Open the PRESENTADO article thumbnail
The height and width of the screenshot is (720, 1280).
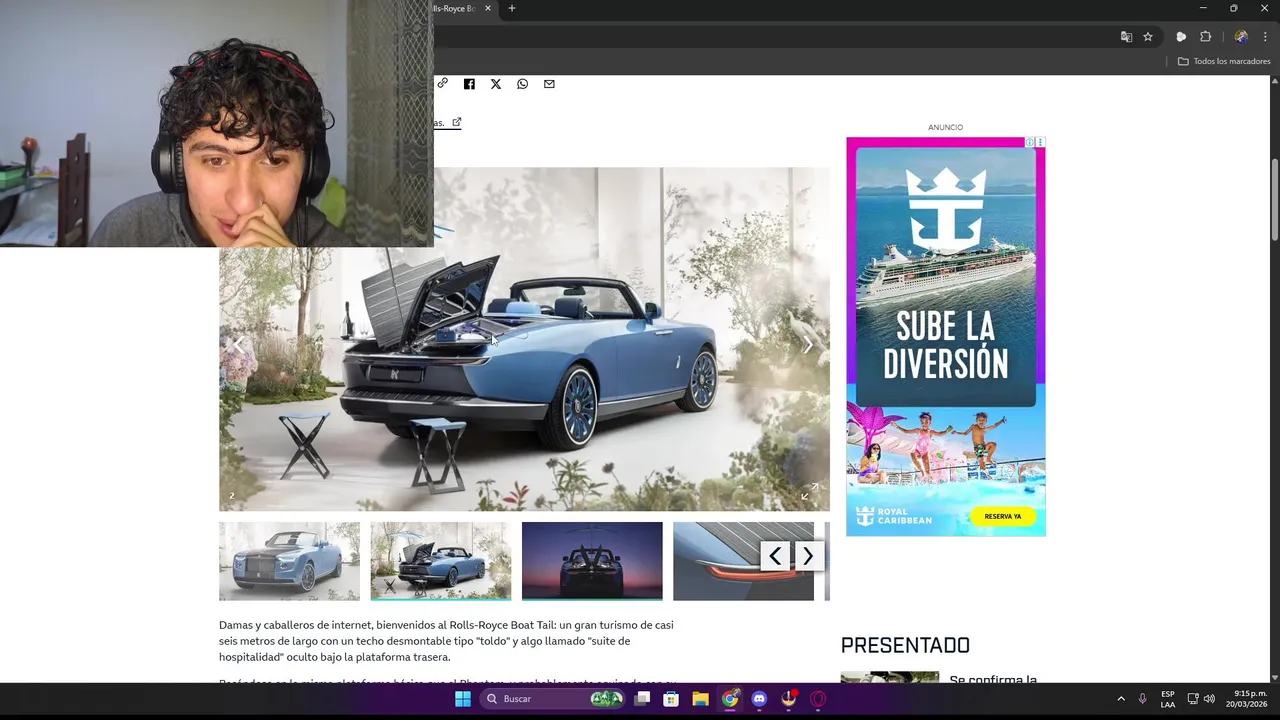tap(890, 678)
